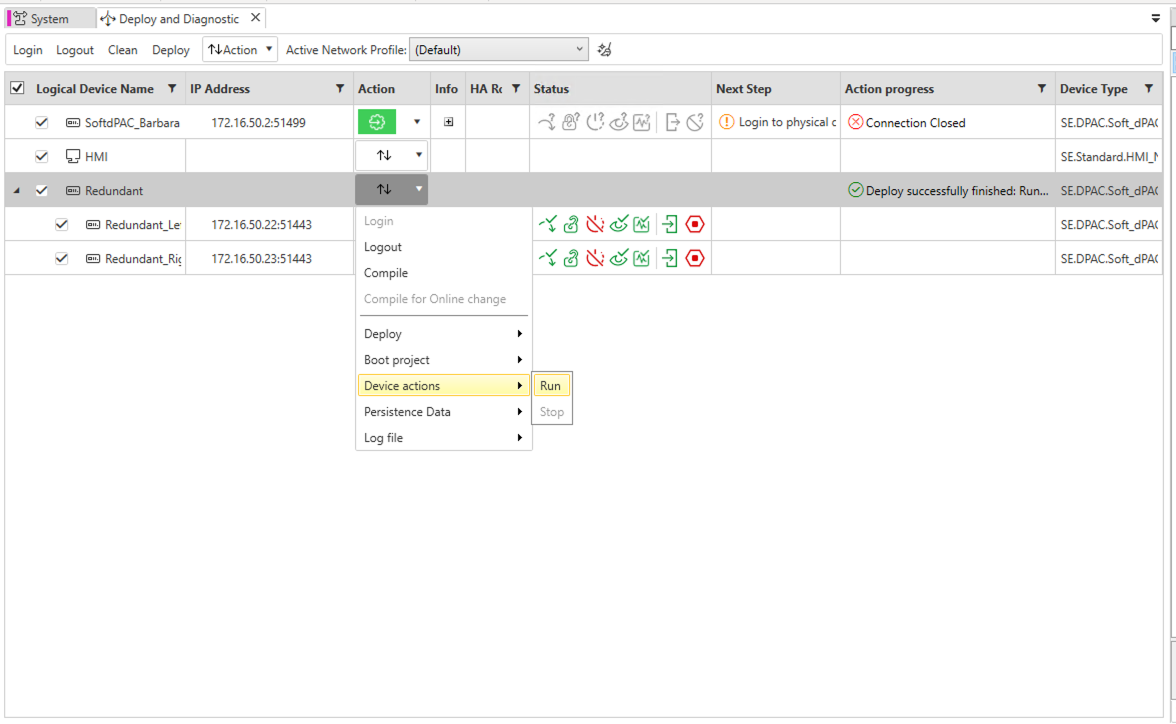This screenshot has height=724, width=1176.
Task: Choose Compile from the context menu
Action: (x=386, y=272)
